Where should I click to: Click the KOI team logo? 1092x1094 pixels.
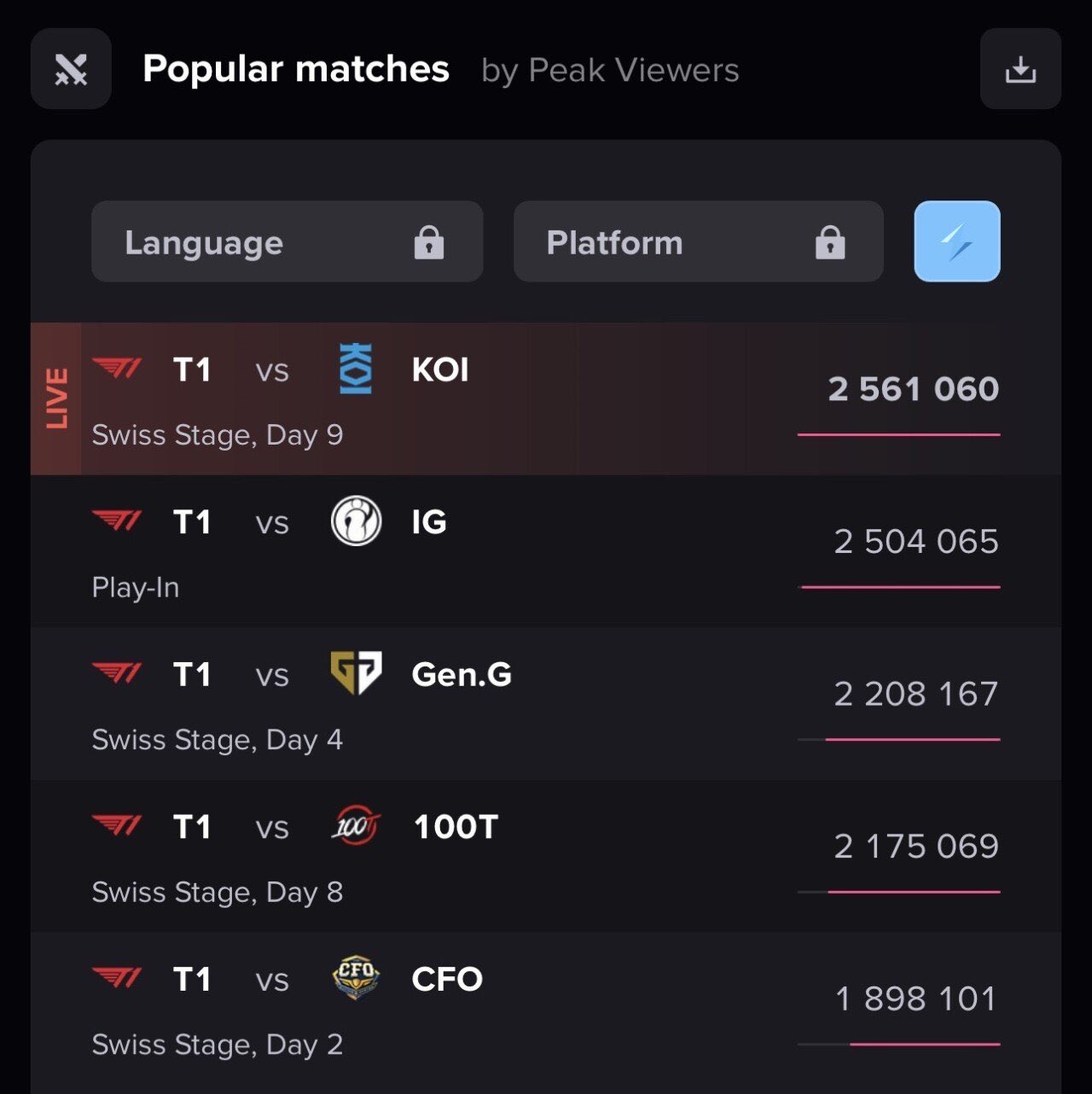point(356,370)
